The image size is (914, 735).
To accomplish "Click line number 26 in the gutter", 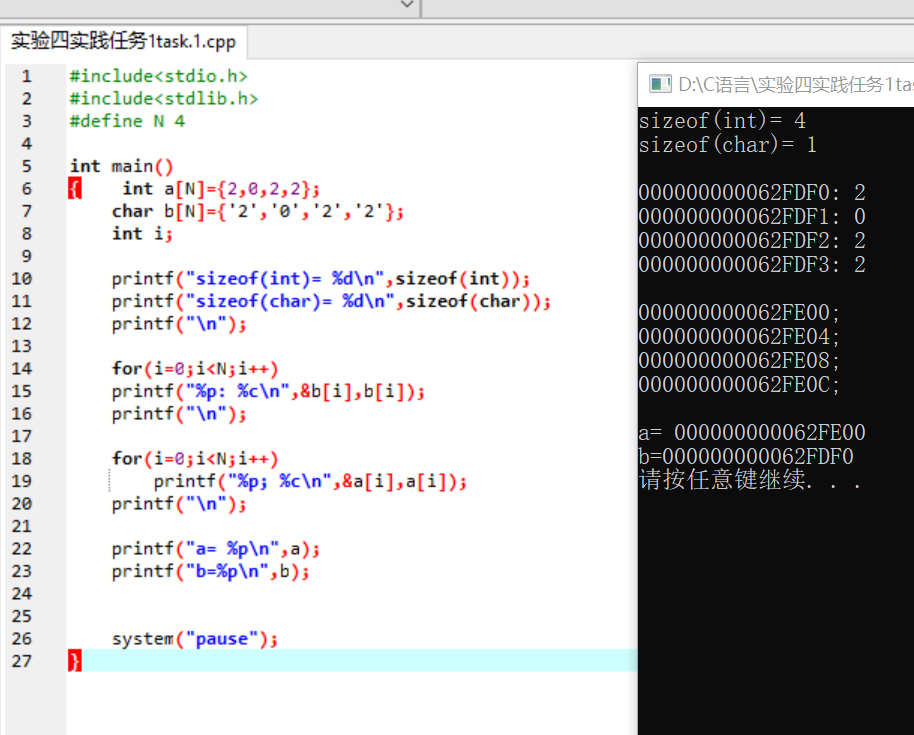I will pos(22,639).
